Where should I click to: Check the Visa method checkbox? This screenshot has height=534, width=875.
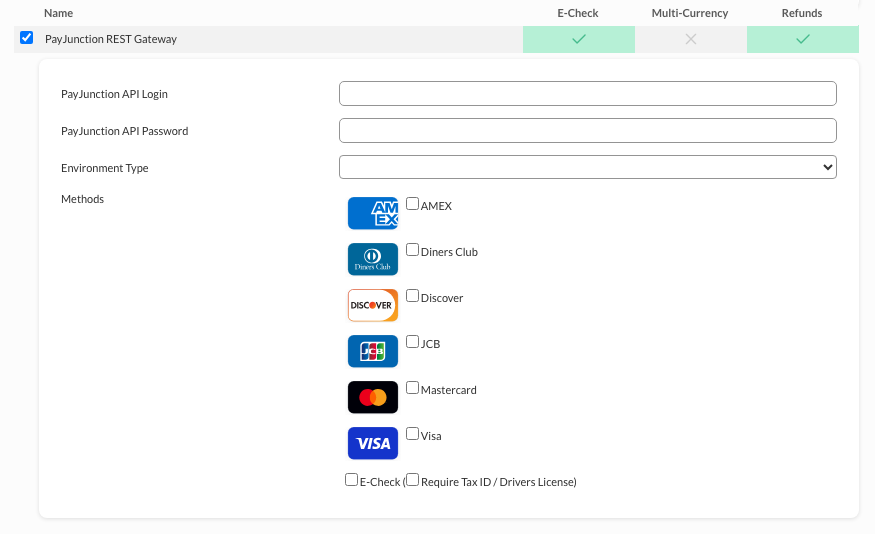[412, 434]
